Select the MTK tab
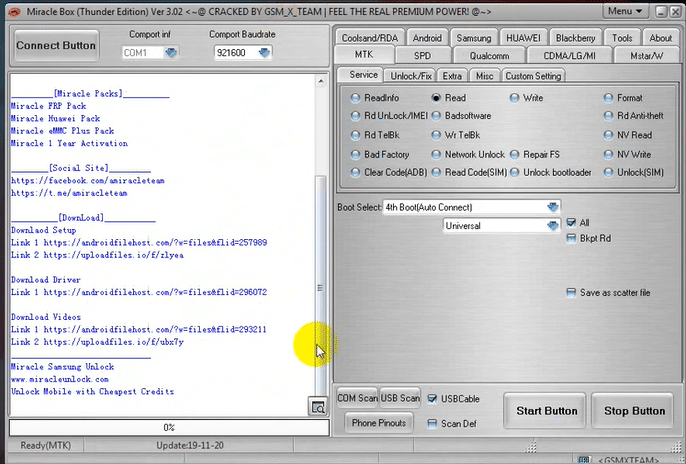 pos(364,54)
